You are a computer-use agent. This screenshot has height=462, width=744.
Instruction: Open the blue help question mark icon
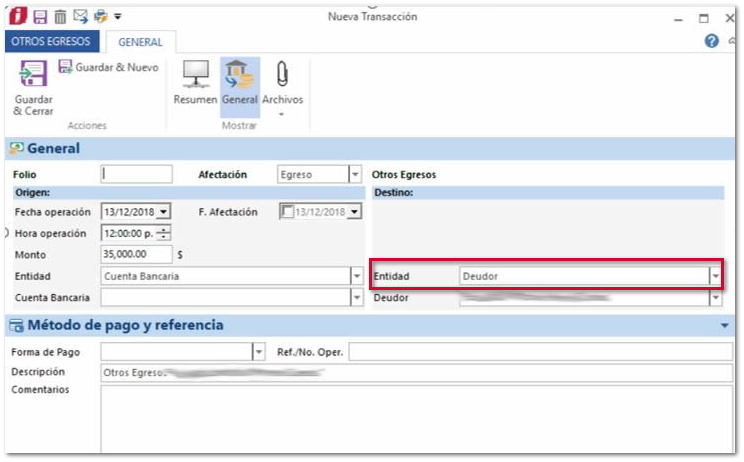pyautogui.click(x=712, y=42)
